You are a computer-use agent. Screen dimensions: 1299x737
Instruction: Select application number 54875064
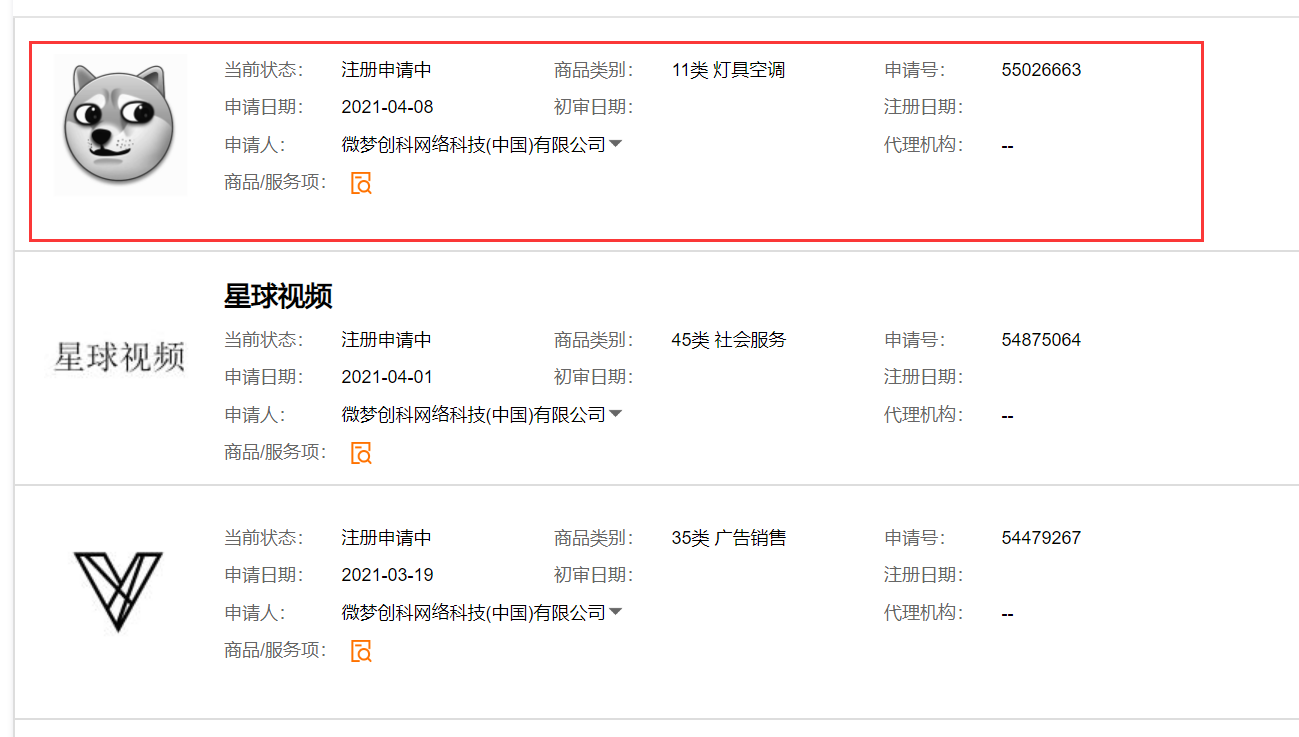click(1041, 340)
